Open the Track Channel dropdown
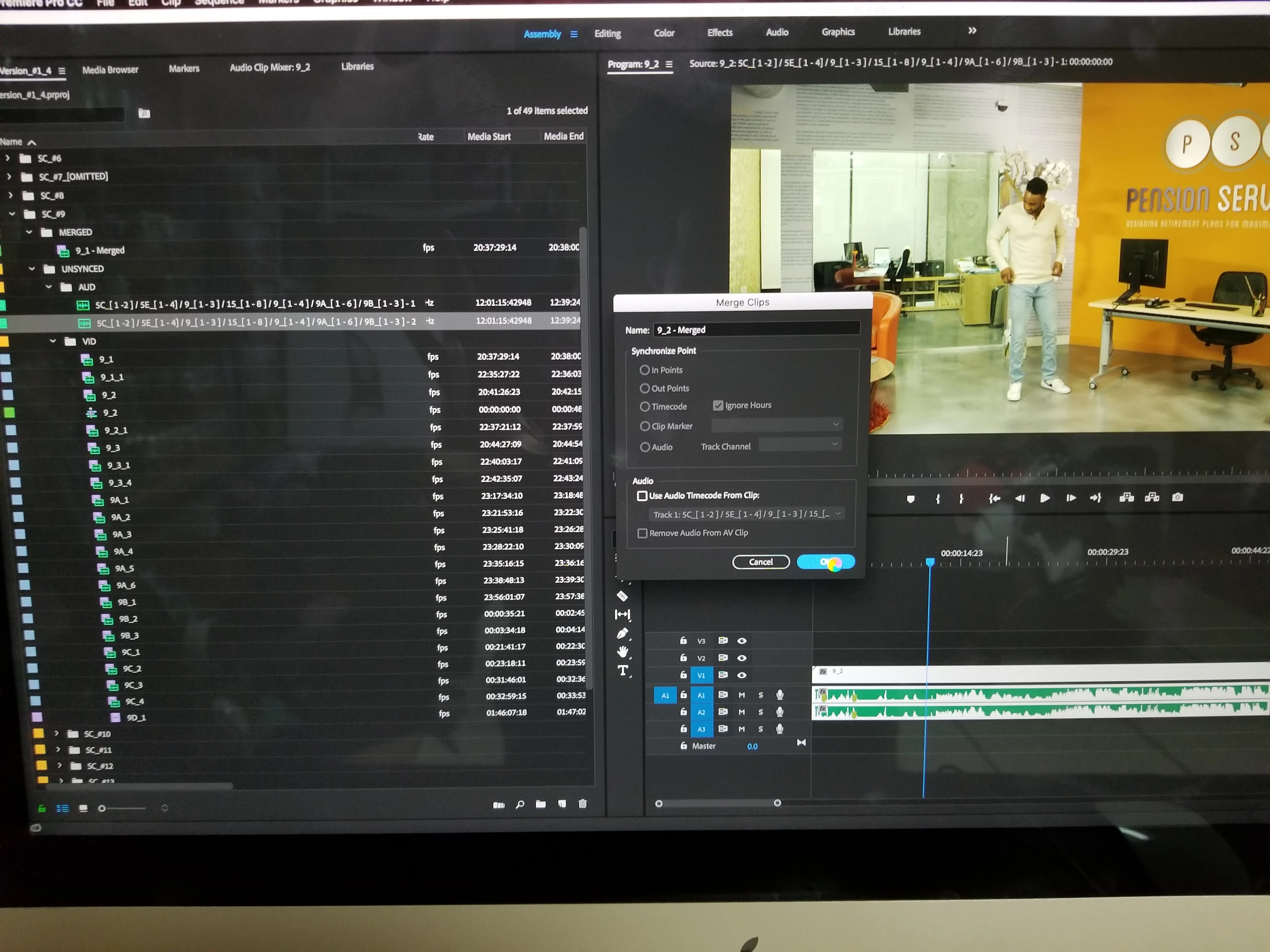The image size is (1270, 952). [800, 445]
